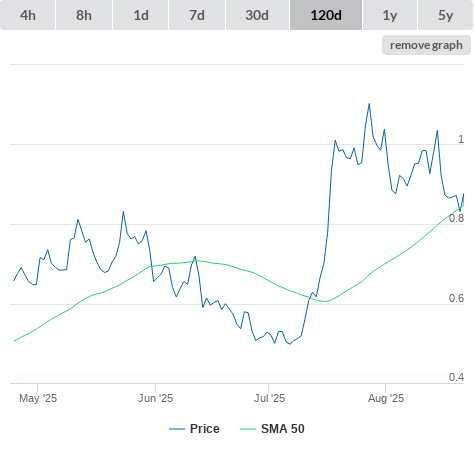
Task: Click the lowest price point in July
Action: [x=289, y=344]
